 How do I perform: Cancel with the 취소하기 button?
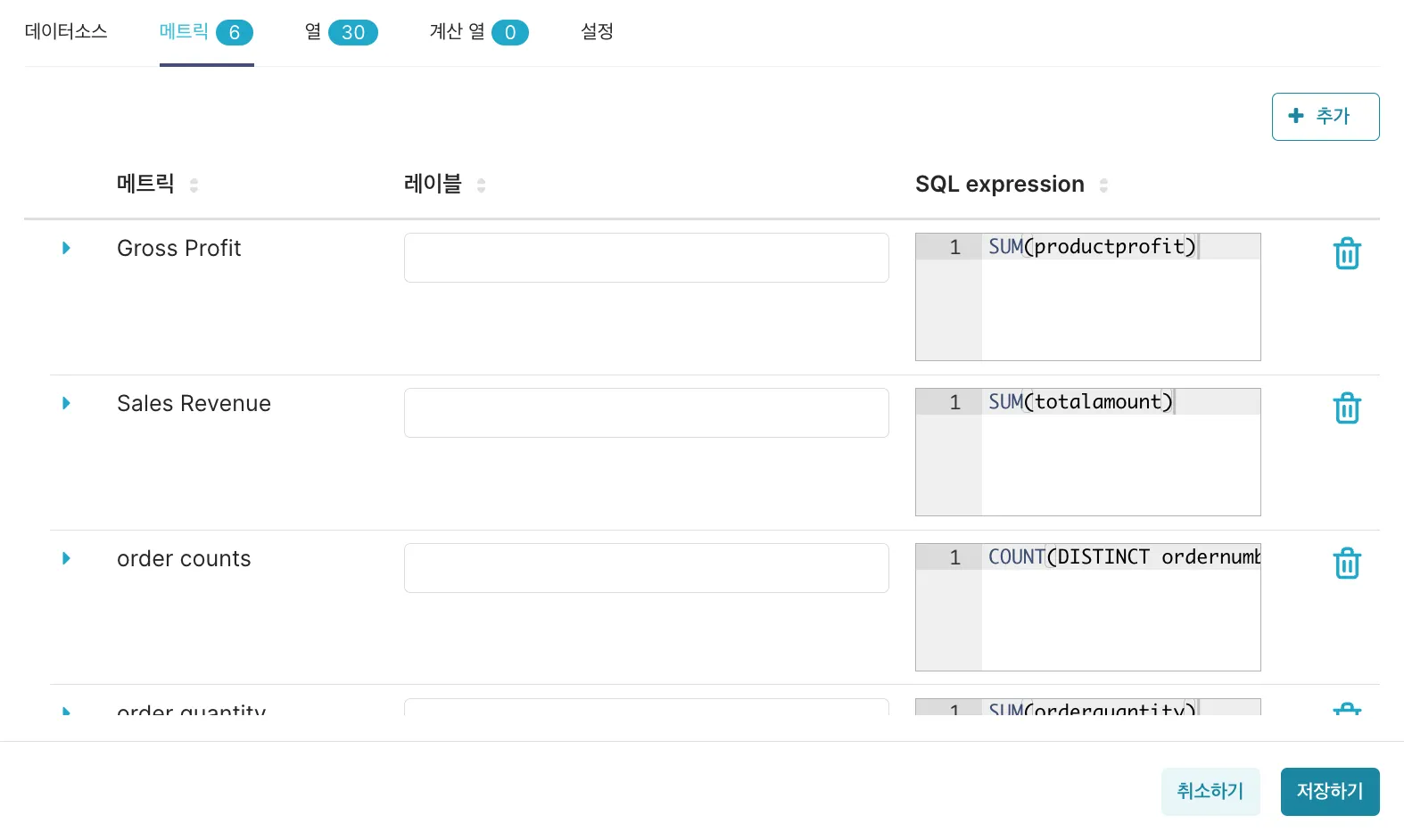(x=1210, y=791)
